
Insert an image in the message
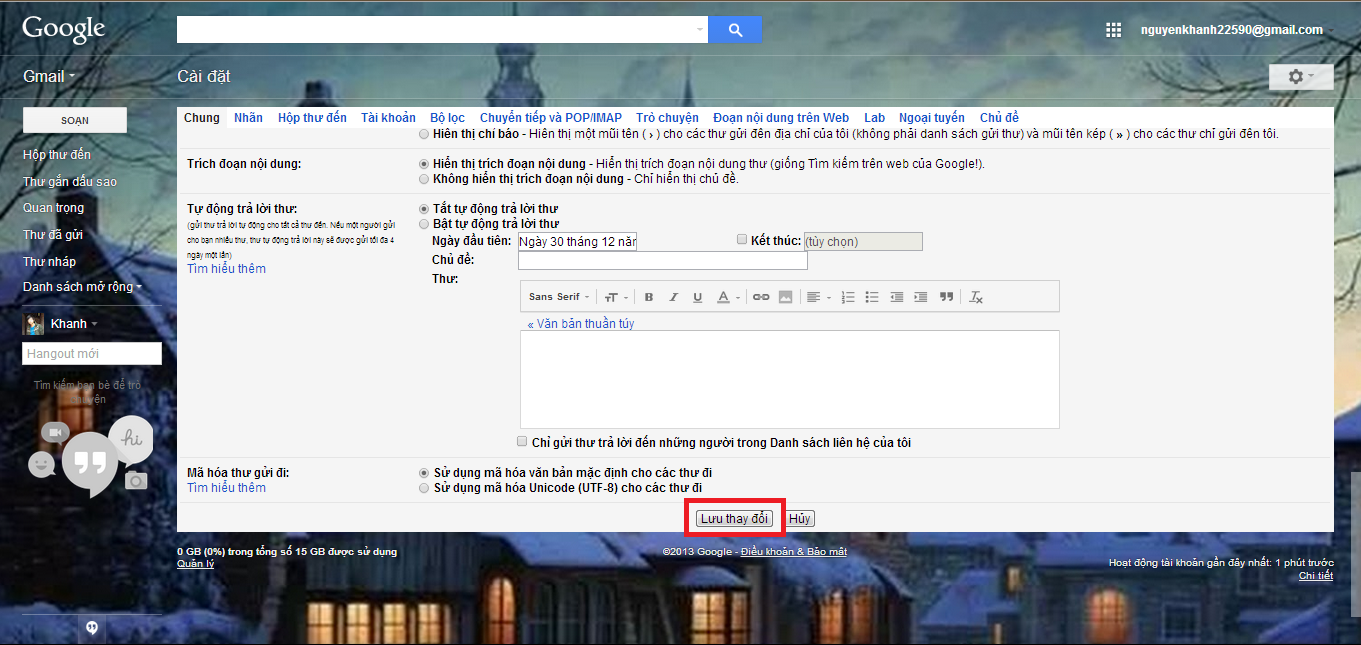785,297
